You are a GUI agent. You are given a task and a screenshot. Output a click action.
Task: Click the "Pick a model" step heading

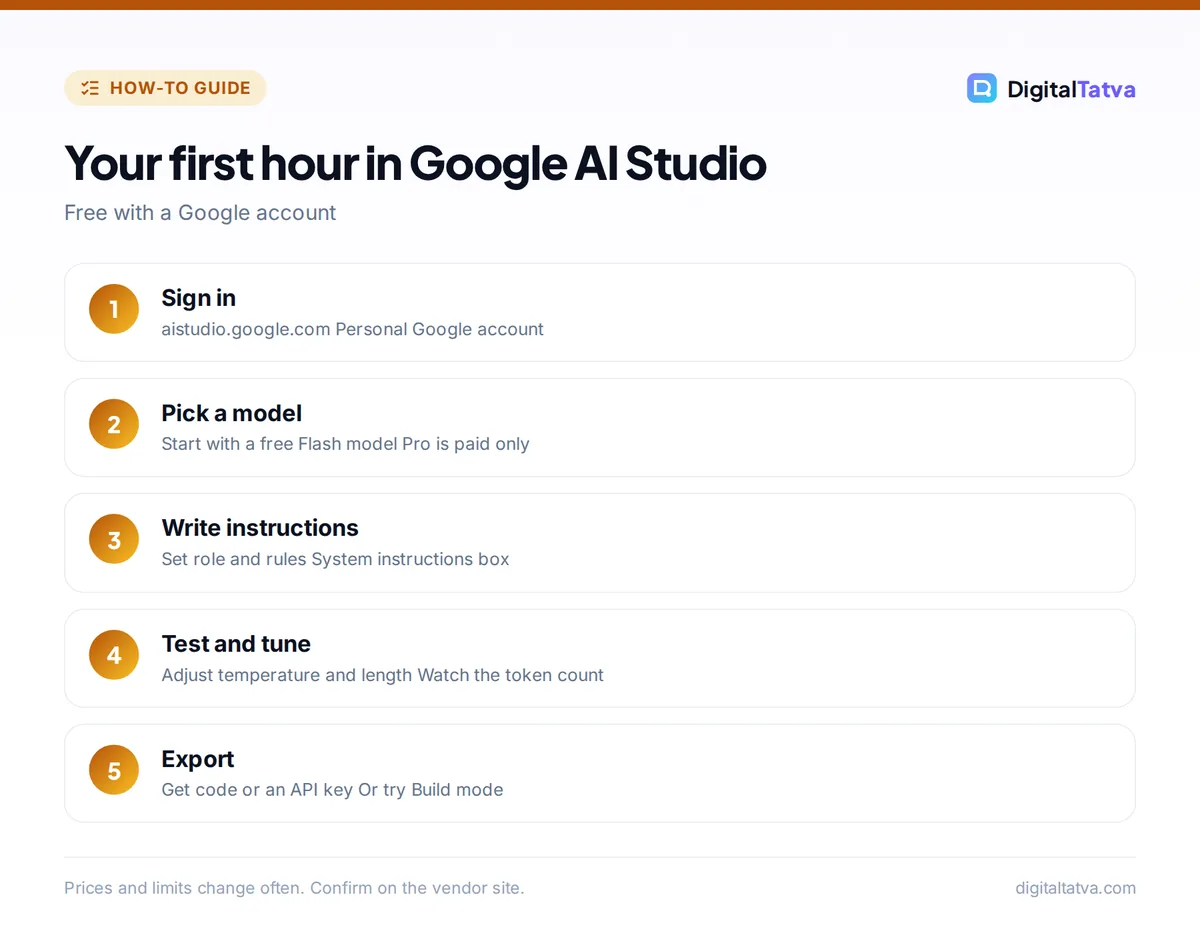pyautogui.click(x=232, y=413)
